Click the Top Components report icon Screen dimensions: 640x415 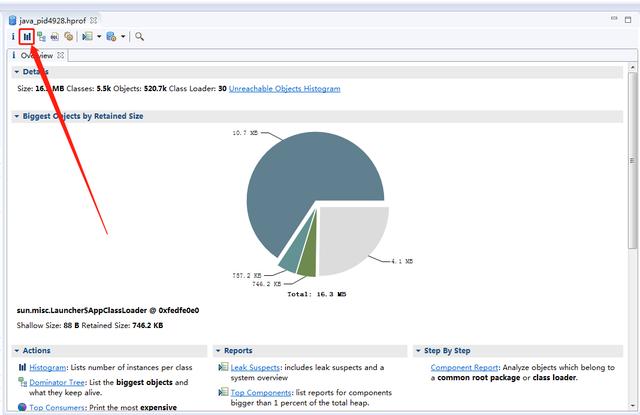[x=223, y=392]
